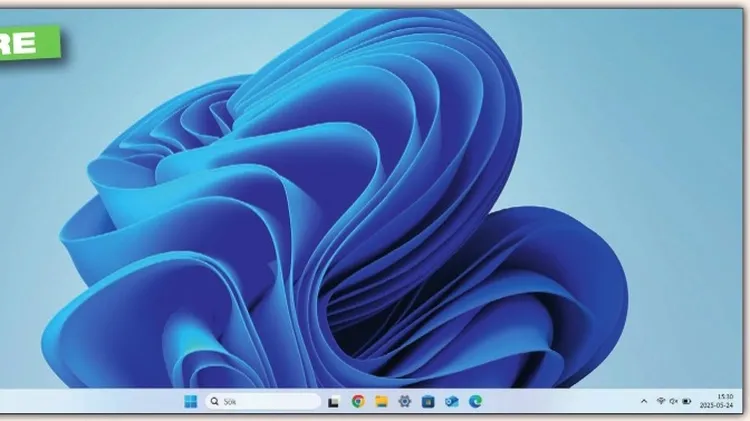This screenshot has width=750, height=421.
Task: Open Task View from the taskbar
Action: (333, 402)
